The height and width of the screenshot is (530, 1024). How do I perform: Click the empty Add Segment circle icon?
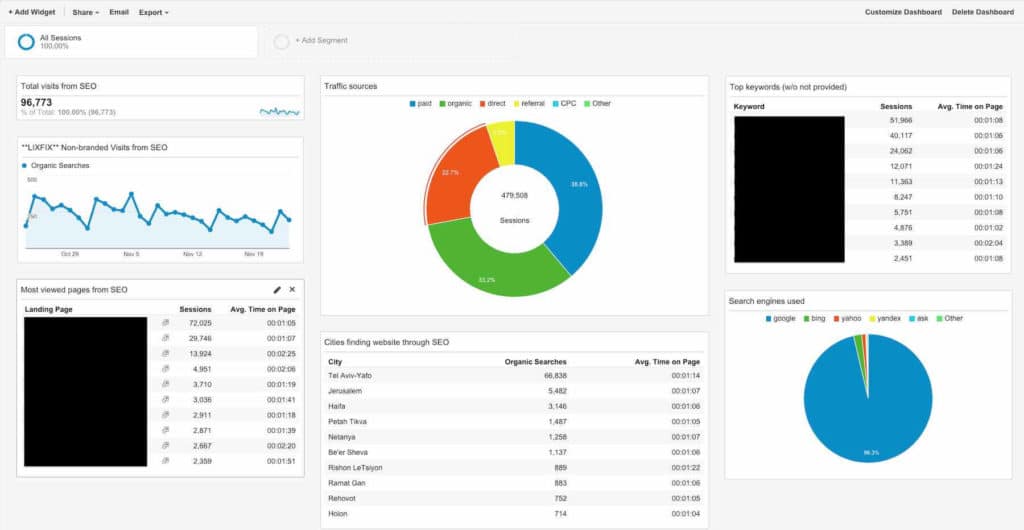click(281, 42)
